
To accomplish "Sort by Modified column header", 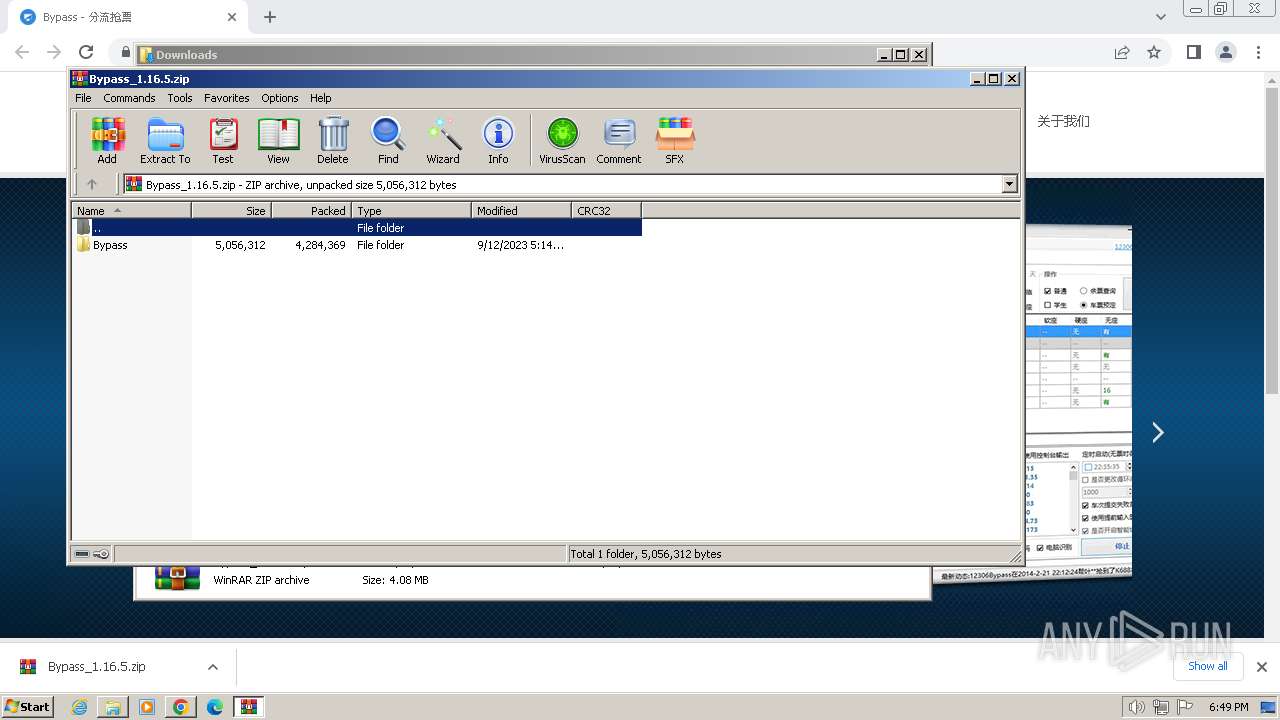I will click(521, 210).
